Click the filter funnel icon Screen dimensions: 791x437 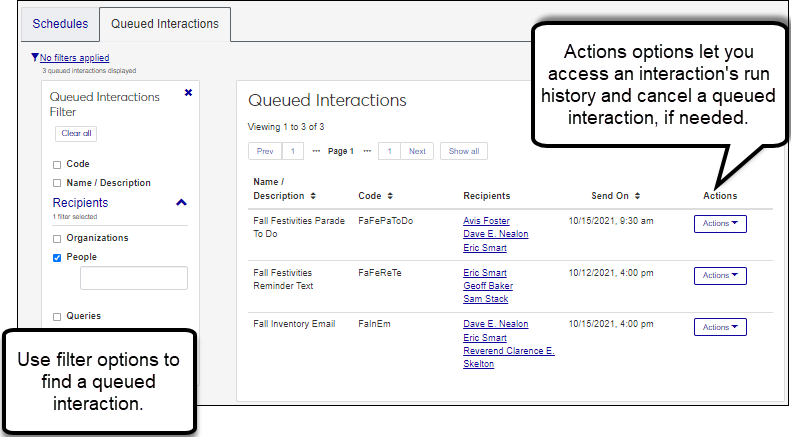click(35, 58)
